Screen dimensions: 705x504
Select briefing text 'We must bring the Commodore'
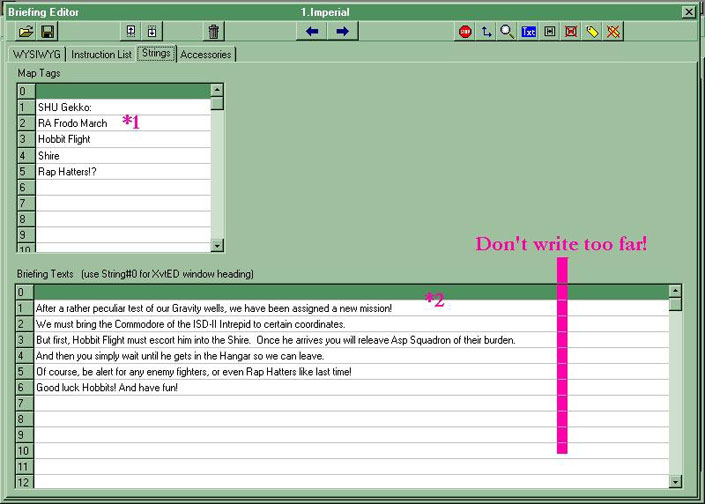352,324
